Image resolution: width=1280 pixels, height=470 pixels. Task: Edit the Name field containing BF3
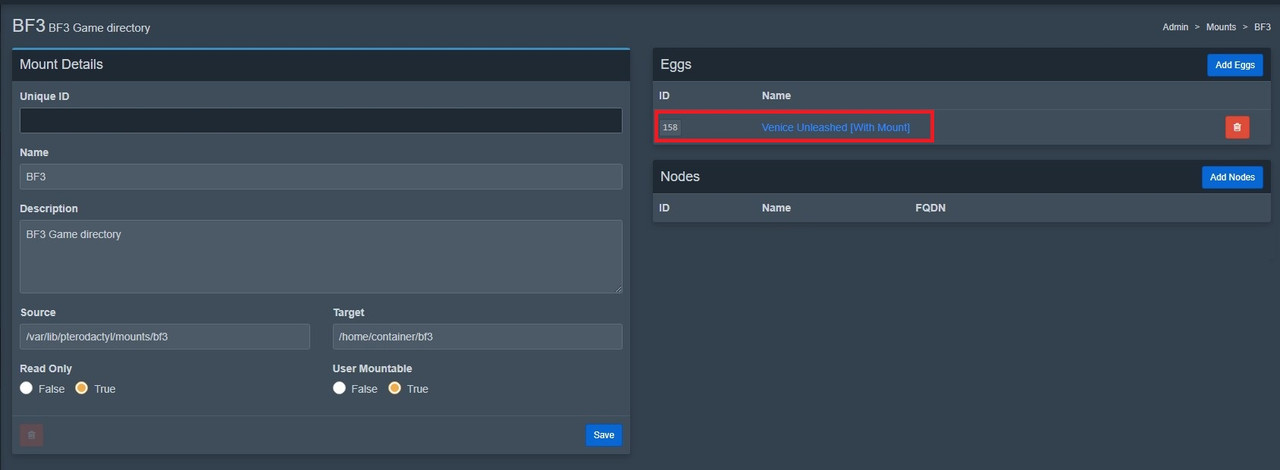click(321, 177)
